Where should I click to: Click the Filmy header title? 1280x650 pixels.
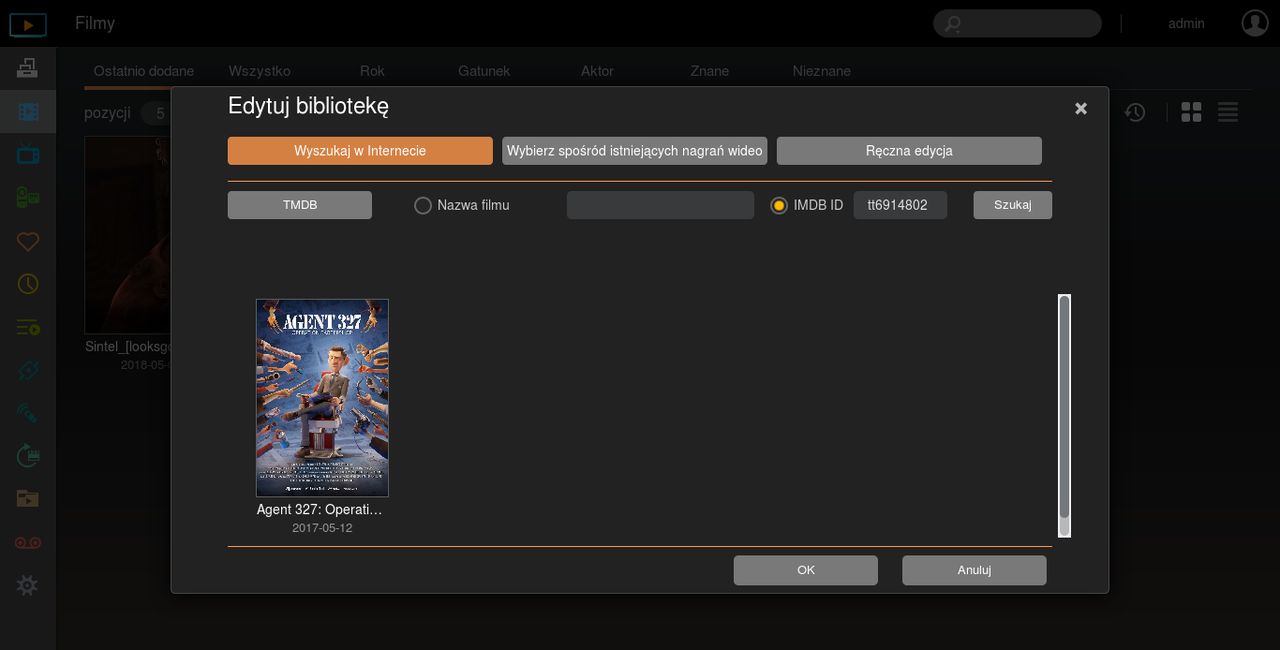click(x=95, y=23)
